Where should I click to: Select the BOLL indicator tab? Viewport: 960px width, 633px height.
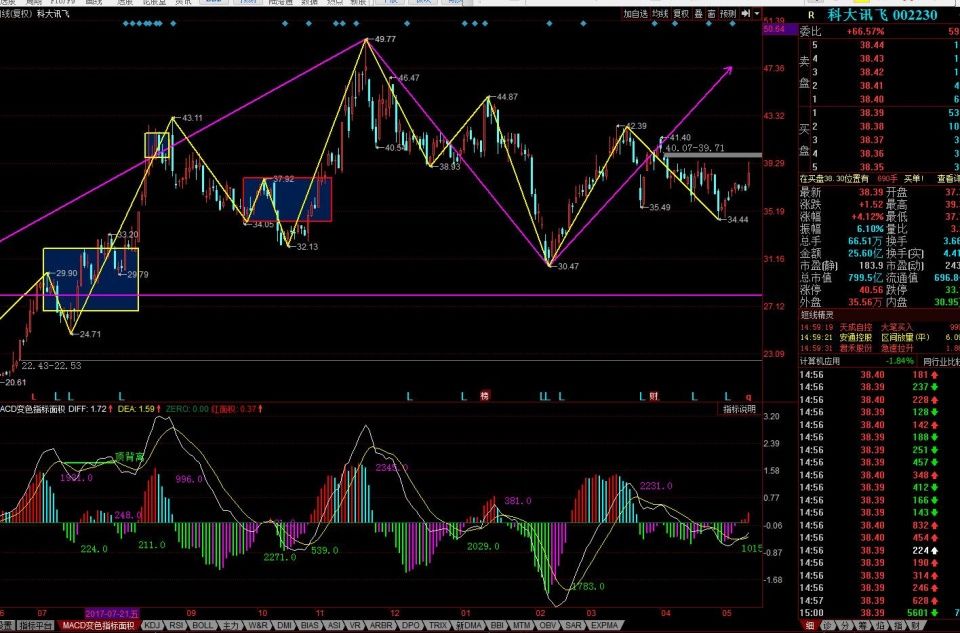[202, 625]
